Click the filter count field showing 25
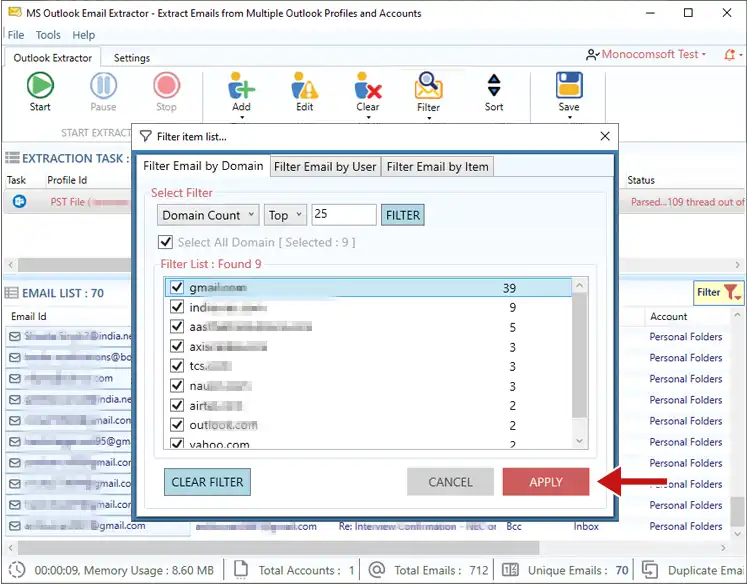This screenshot has width=749, height=585. tap(344, 214)
